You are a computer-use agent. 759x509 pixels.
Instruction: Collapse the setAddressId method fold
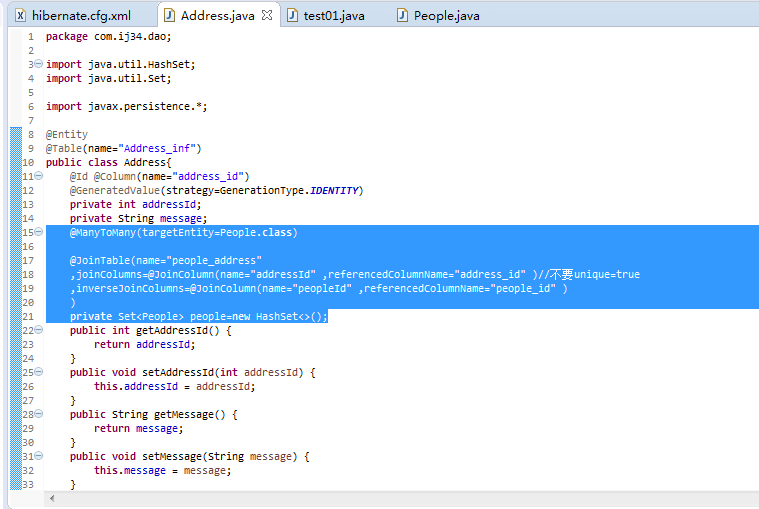coord(39,372)
